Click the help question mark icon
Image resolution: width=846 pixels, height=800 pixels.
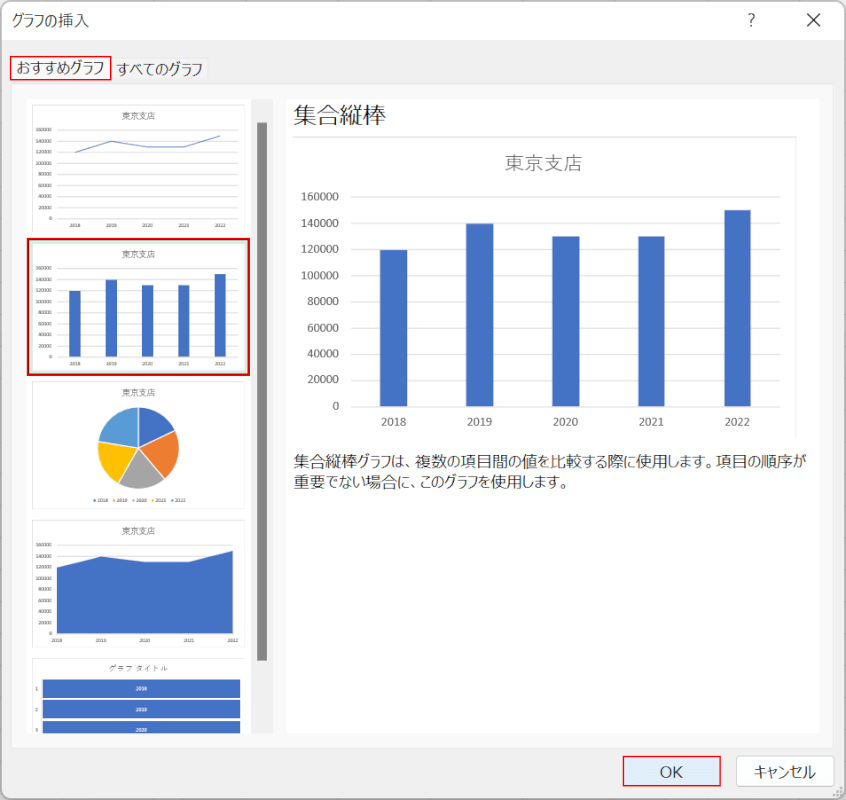(751, 20)
